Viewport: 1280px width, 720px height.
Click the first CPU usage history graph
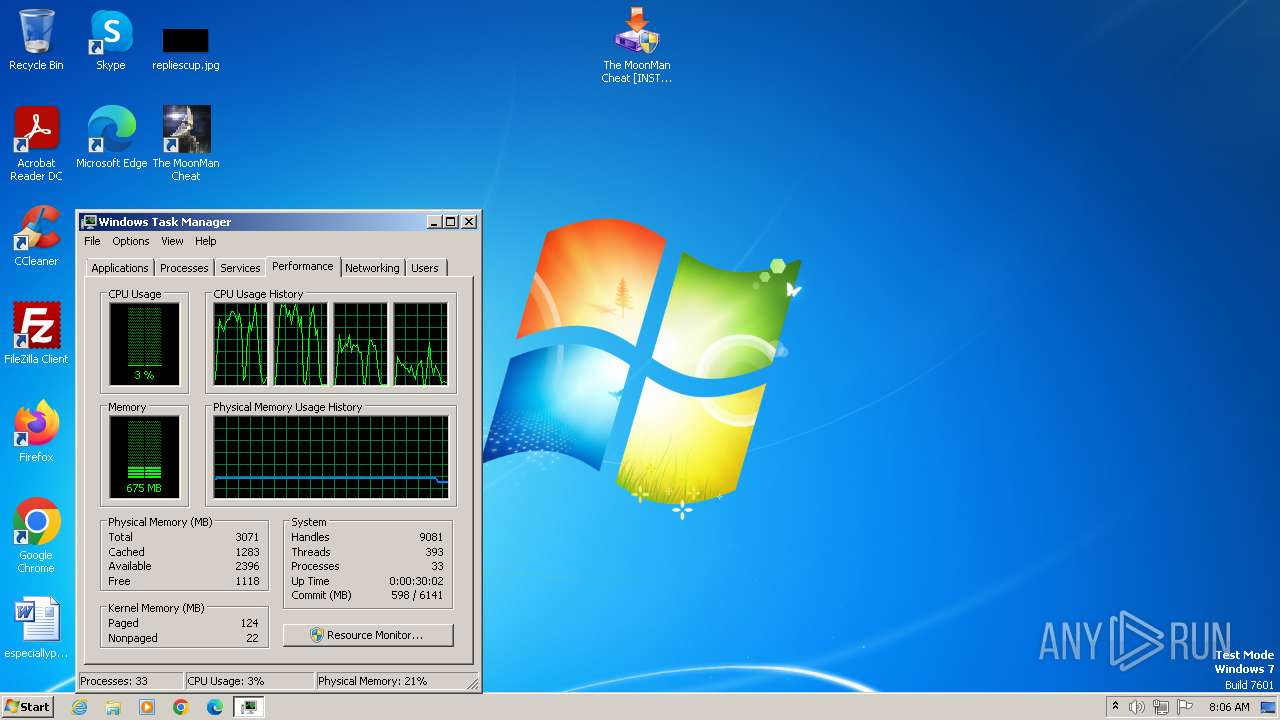[240, 344]
